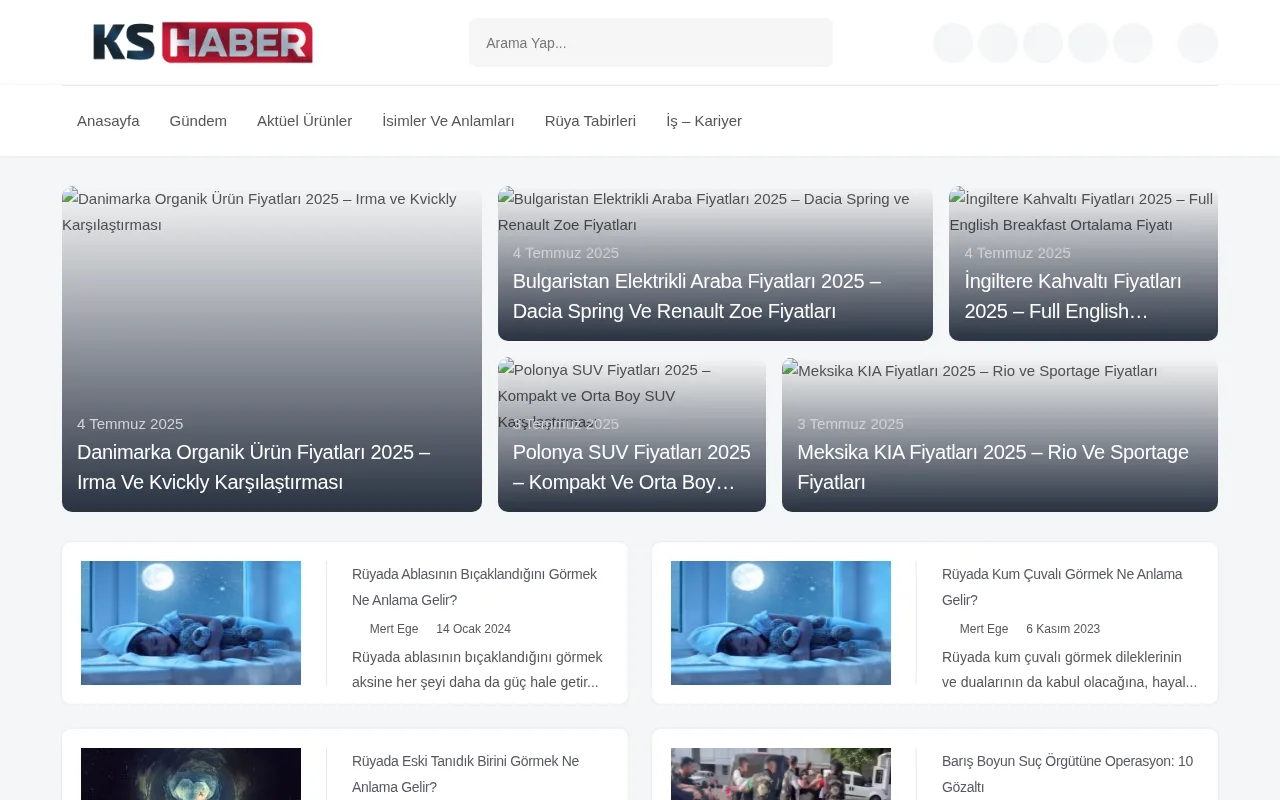The height and width of the screenshot is (800, 1280).
Task: Open the İngiltere Kahvaltı Fiyatları article
Action: pyautogui.click(x=1072, y=296)
